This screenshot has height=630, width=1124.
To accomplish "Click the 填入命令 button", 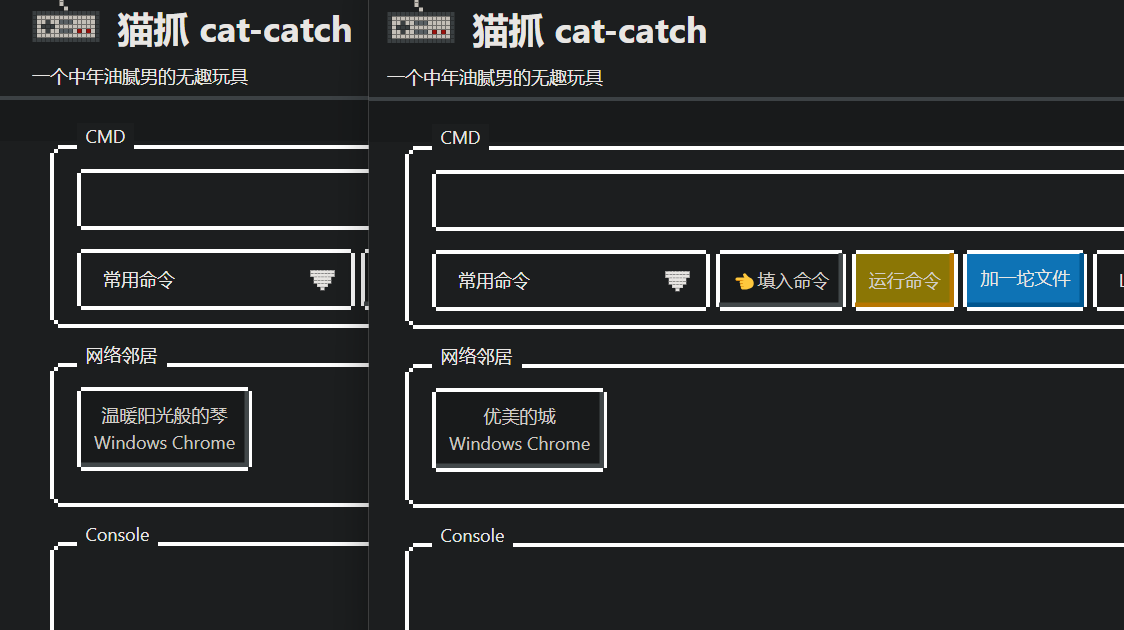I will coord(781,280).
